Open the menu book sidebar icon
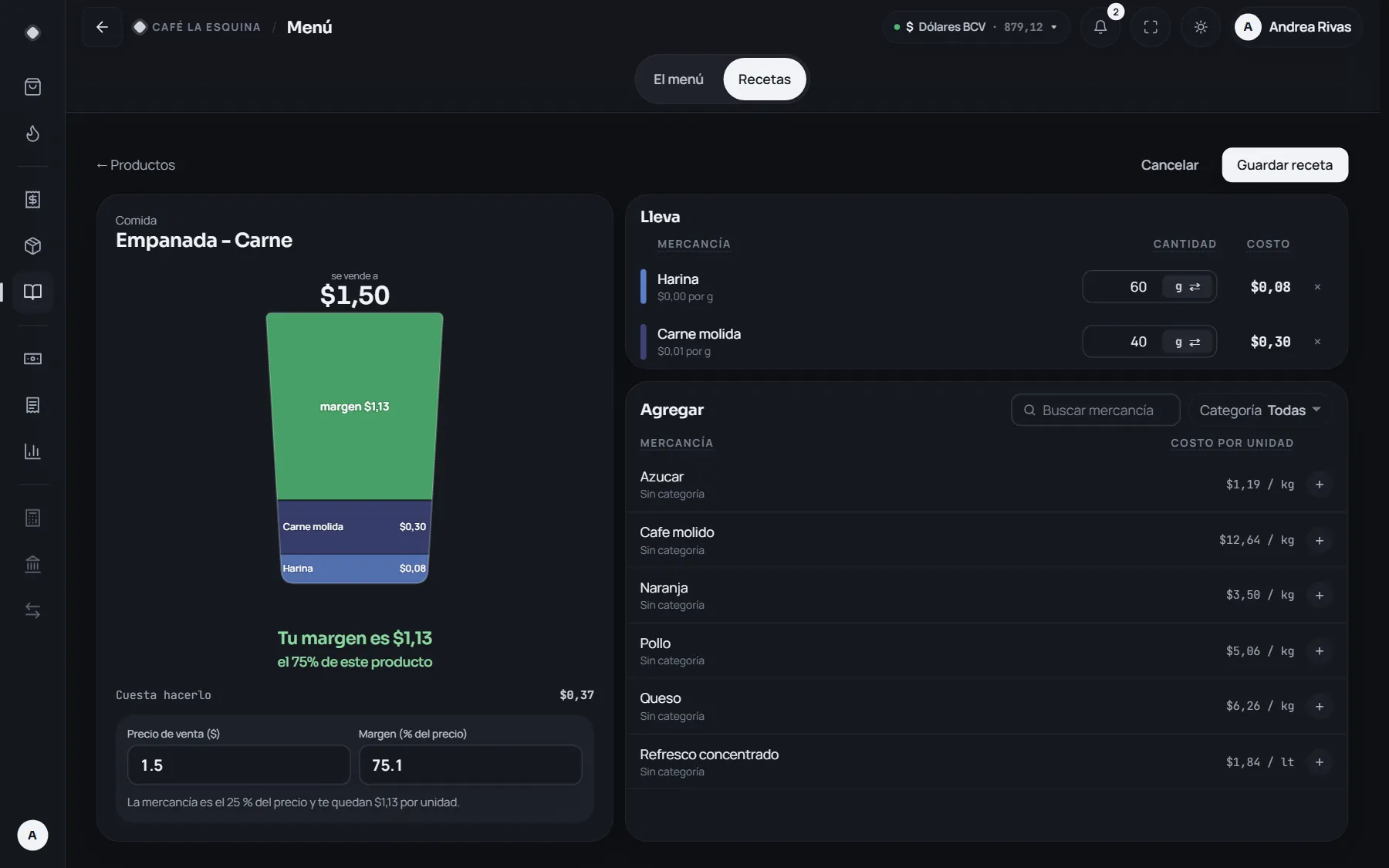The width and height of the screenshot is (1389, 868). [32, 292]
